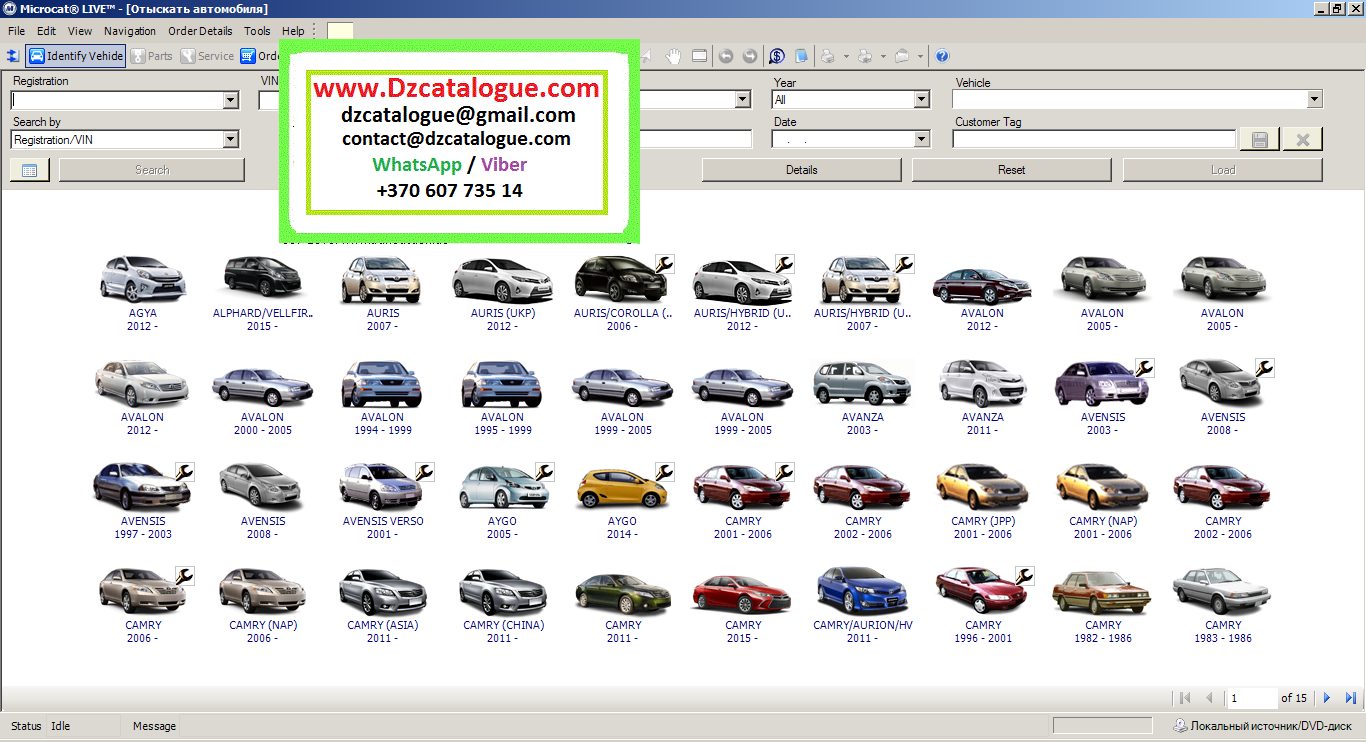Screen dimensions: 1366x742
Task: Click the first printer icon
Action: 829,56
